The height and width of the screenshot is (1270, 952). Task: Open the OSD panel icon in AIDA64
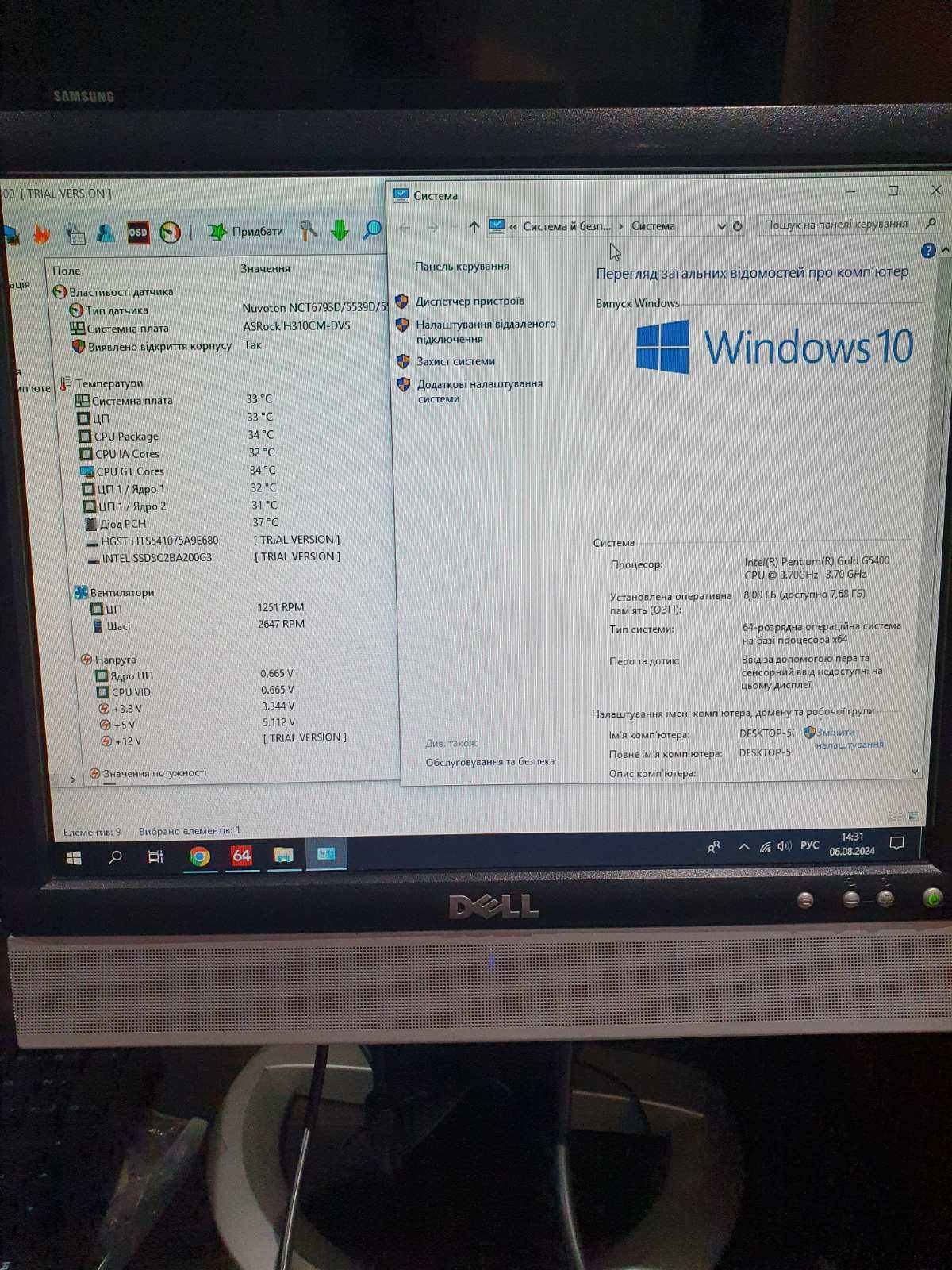[137, 233]
